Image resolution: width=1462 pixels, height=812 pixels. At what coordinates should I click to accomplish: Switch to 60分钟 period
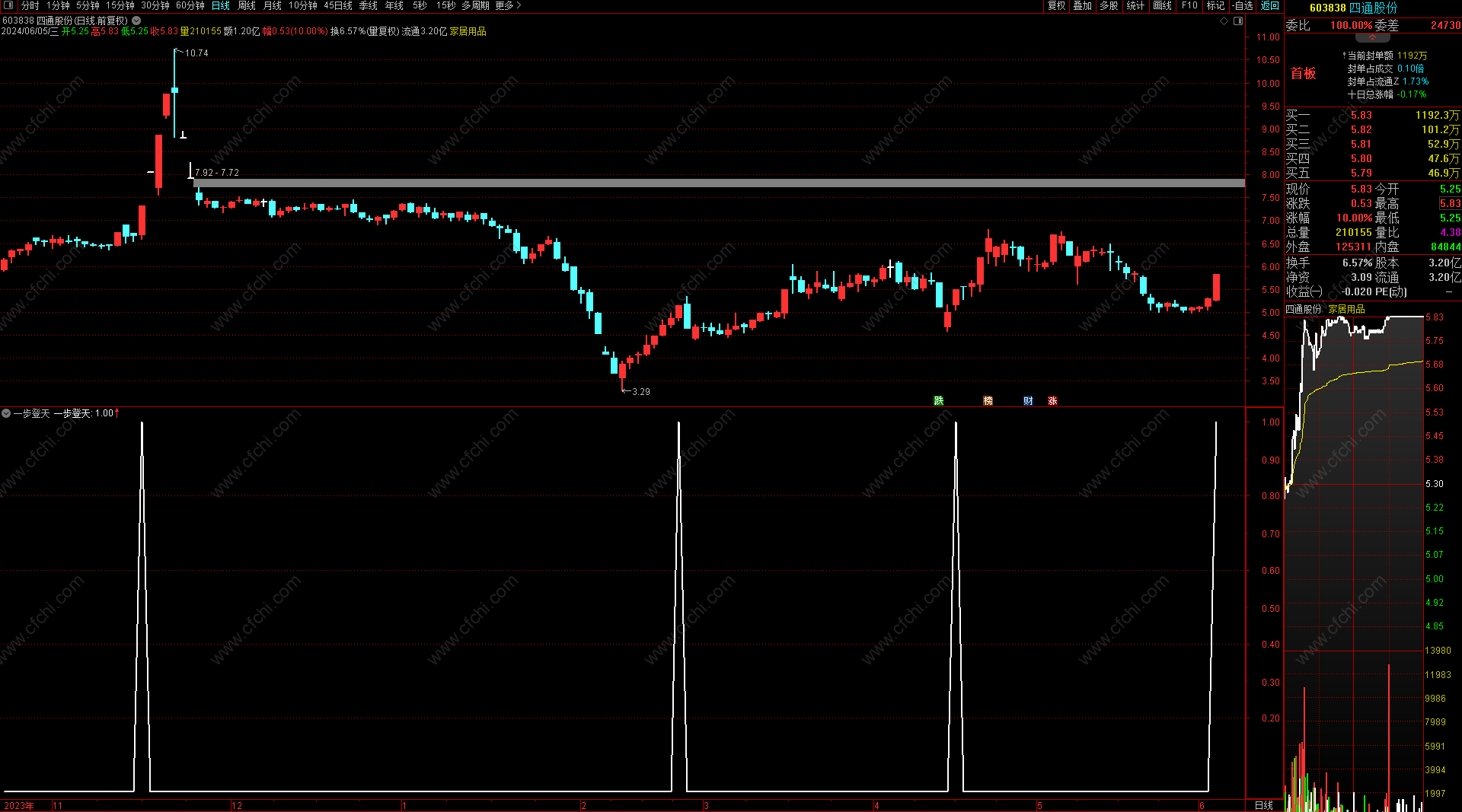coord(190,5)
